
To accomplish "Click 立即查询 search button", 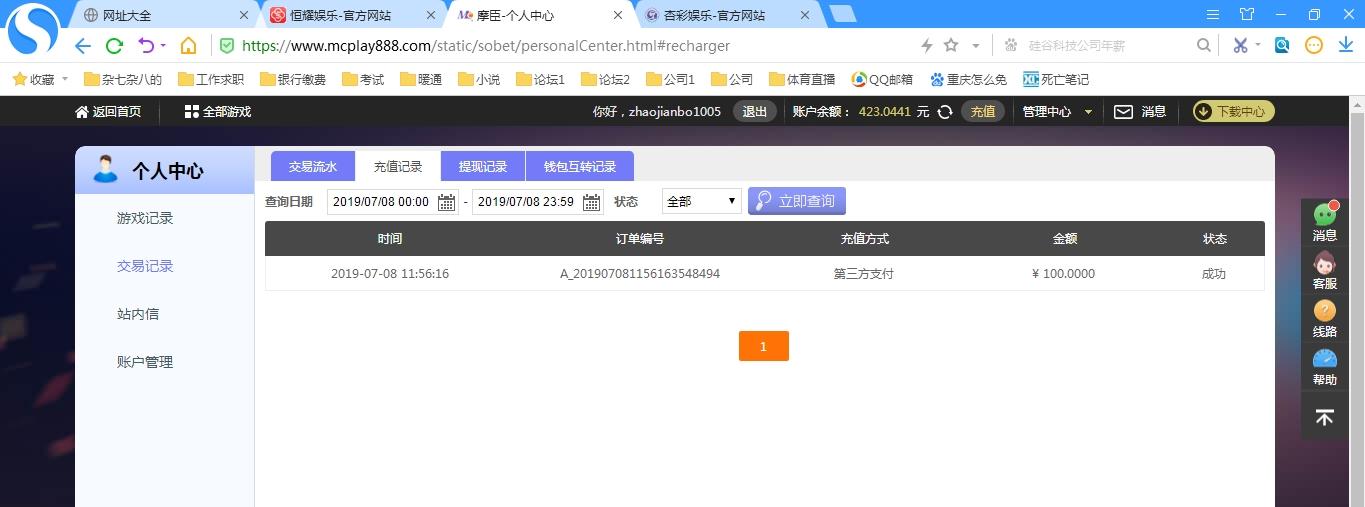I will tap(797, 201).
